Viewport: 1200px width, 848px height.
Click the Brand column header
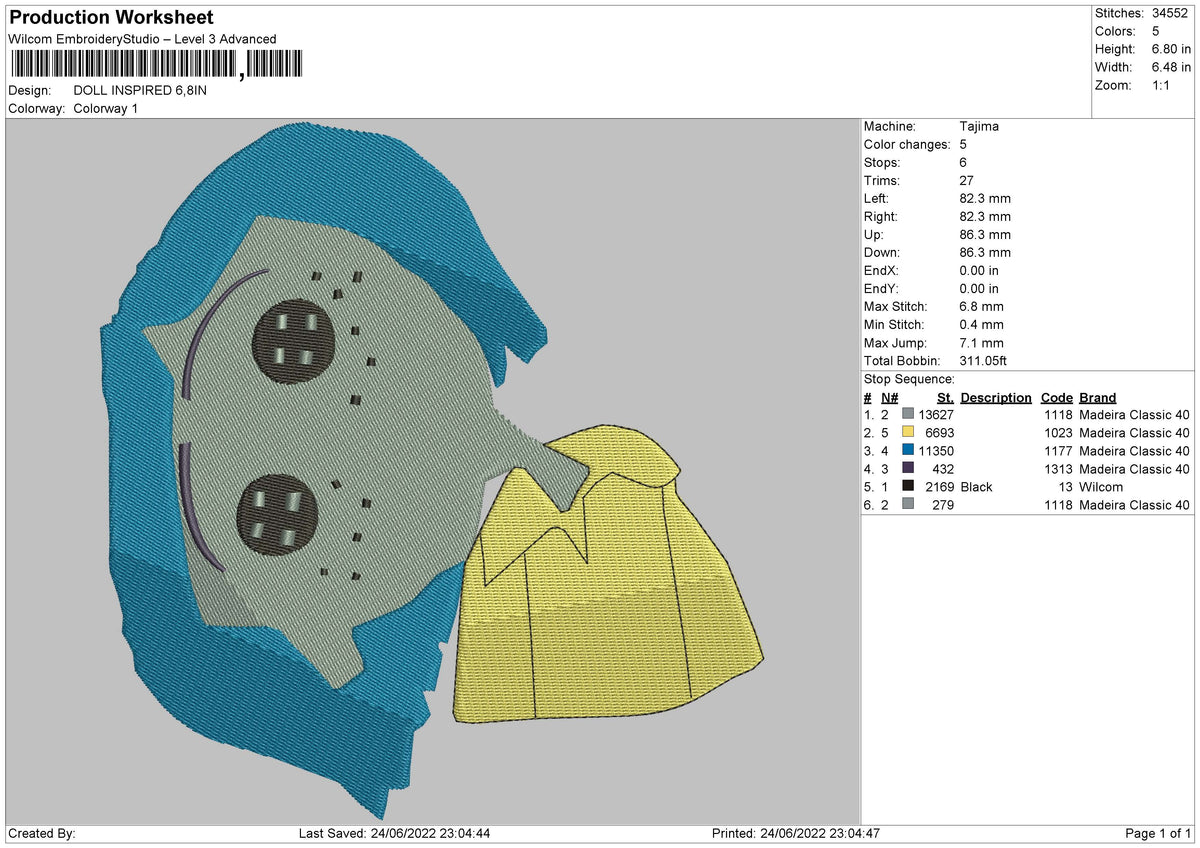click(x=1098, y=398)
